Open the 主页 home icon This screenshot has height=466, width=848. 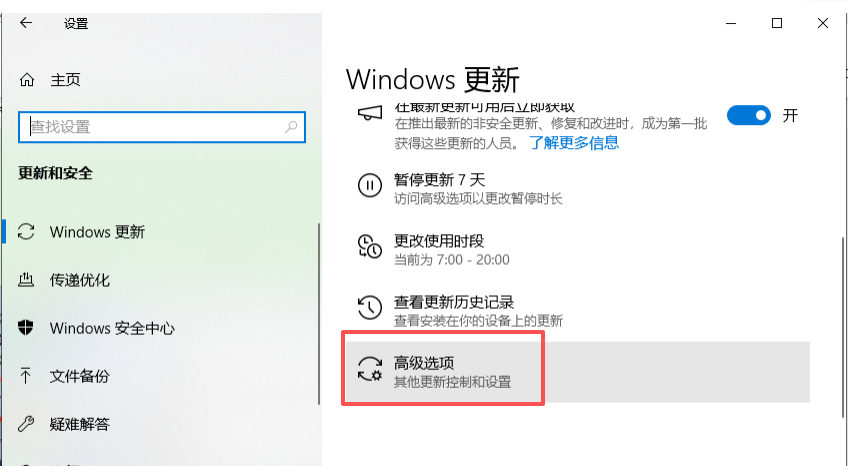tap(26, 80)
